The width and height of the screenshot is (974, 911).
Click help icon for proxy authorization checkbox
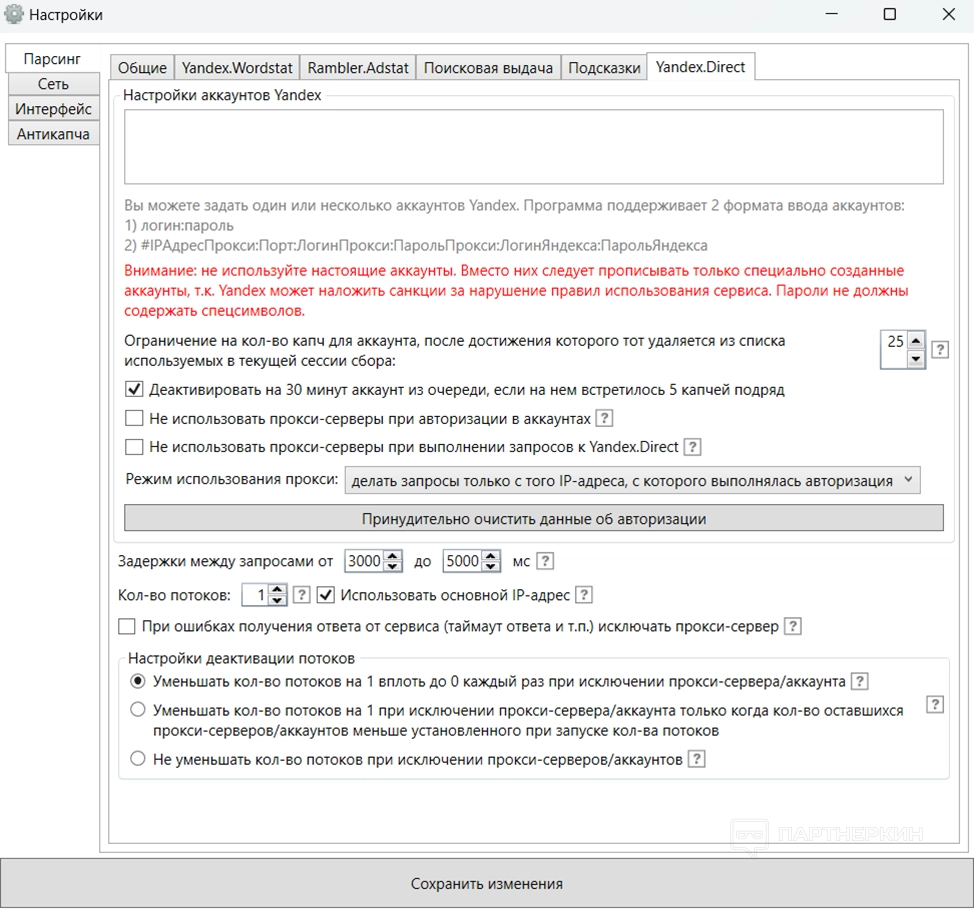pyautogui.click(x=604, y=418)
